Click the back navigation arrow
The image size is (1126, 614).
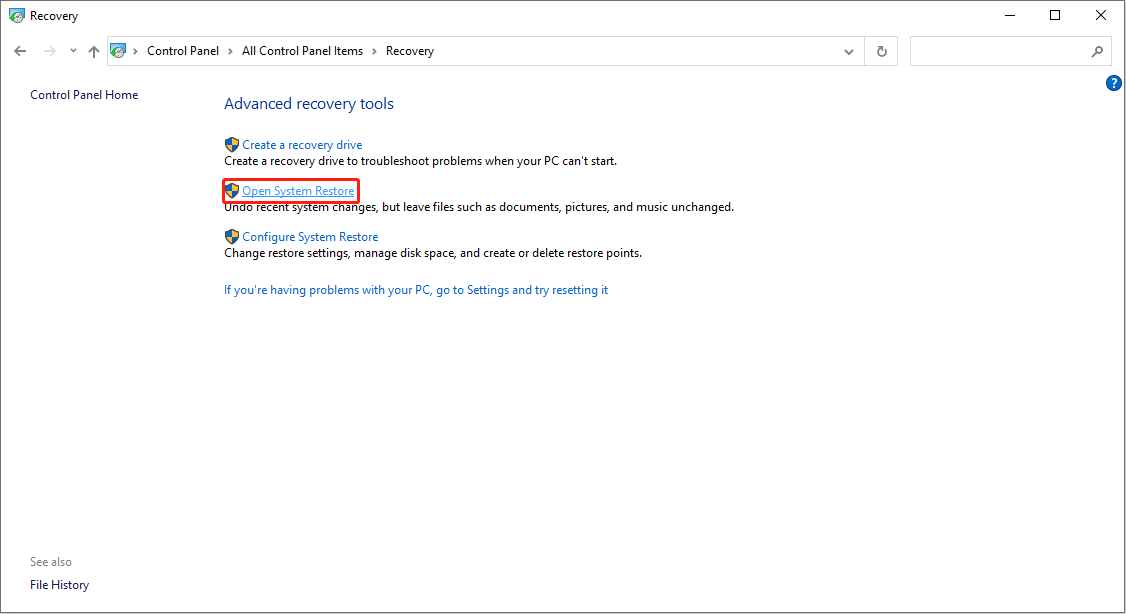tap(20, 50)
